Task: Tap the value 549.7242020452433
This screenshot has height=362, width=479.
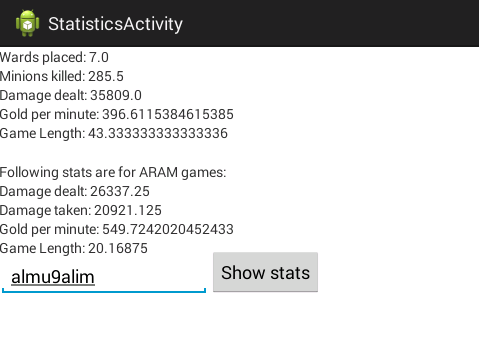Action: (x=168, y=229)
